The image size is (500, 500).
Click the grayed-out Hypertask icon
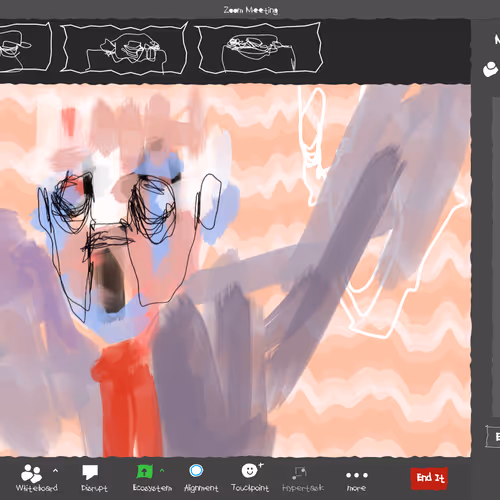click(299, 472)
